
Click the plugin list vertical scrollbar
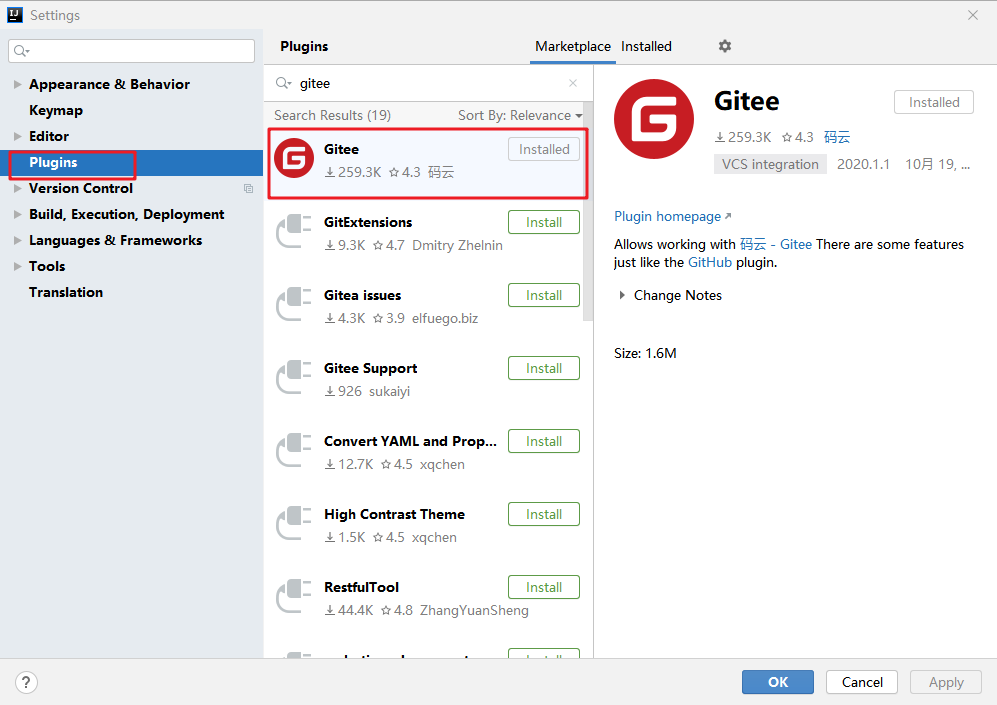588,213
